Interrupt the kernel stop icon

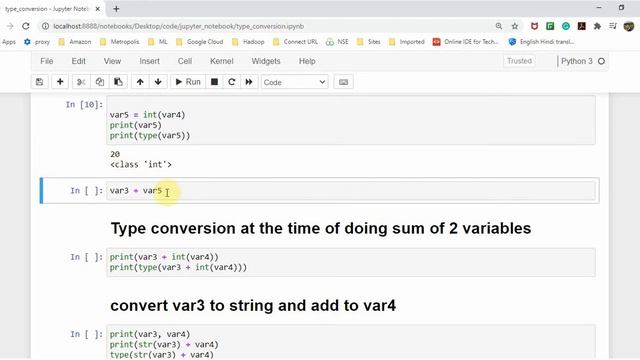[x=214, y=82]
